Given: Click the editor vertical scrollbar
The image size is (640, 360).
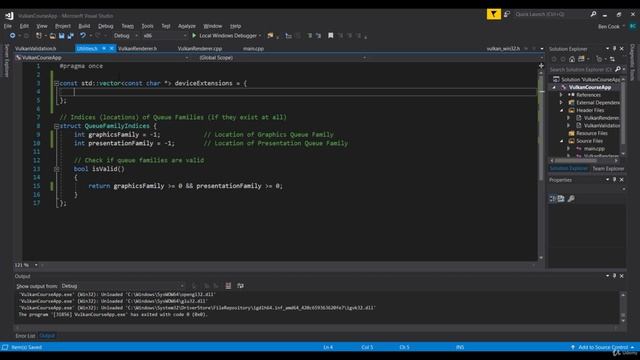Looking at the screenshot, I should coord(541,163).
